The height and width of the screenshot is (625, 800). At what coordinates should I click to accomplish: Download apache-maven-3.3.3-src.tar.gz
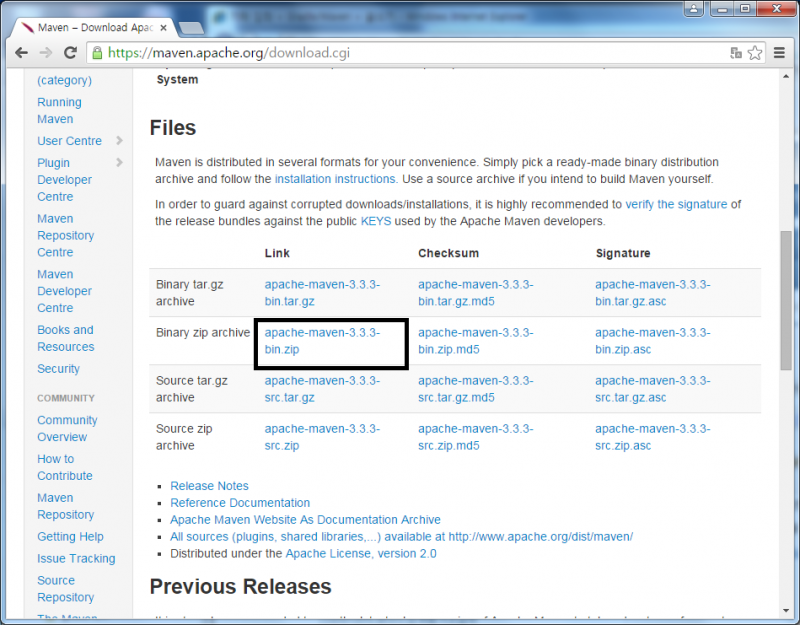click(322, 389)
